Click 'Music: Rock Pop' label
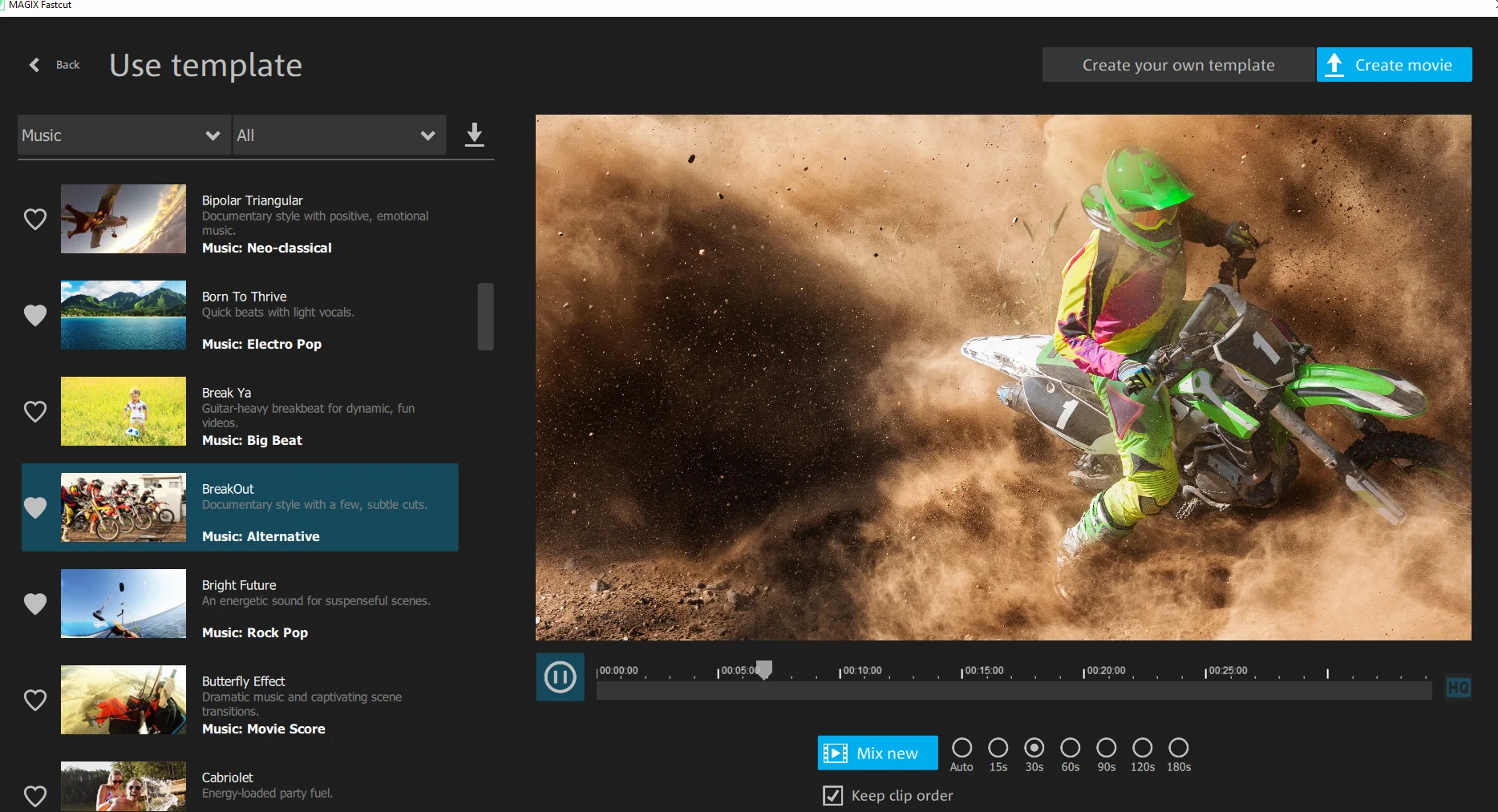This screenshot has height=812, width=1498. tap(255, 632)
